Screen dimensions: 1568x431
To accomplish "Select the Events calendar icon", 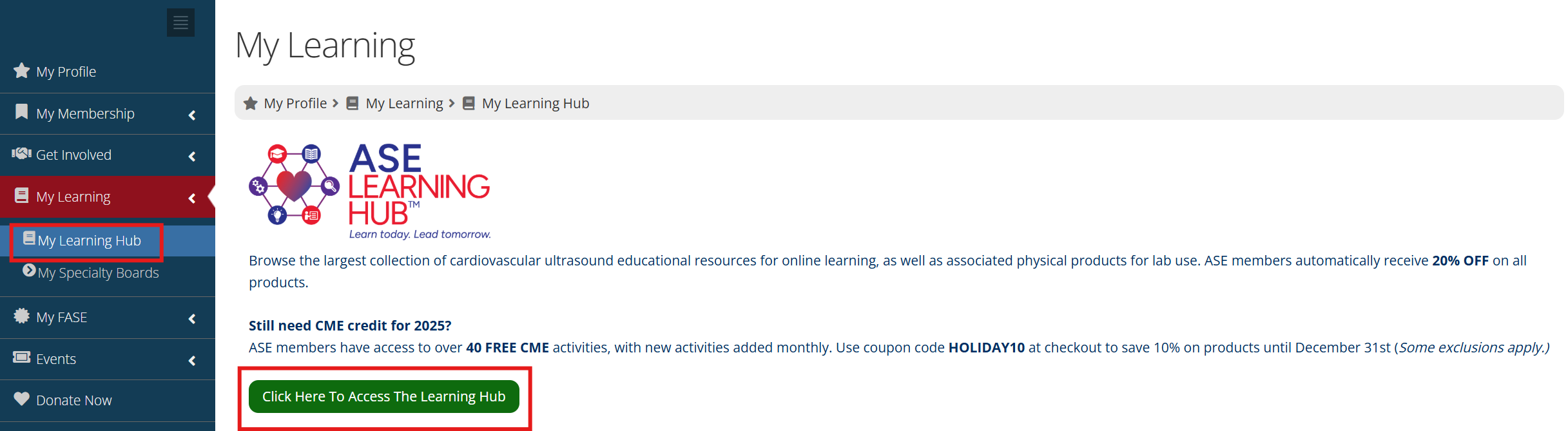I will tap(21, 358).
